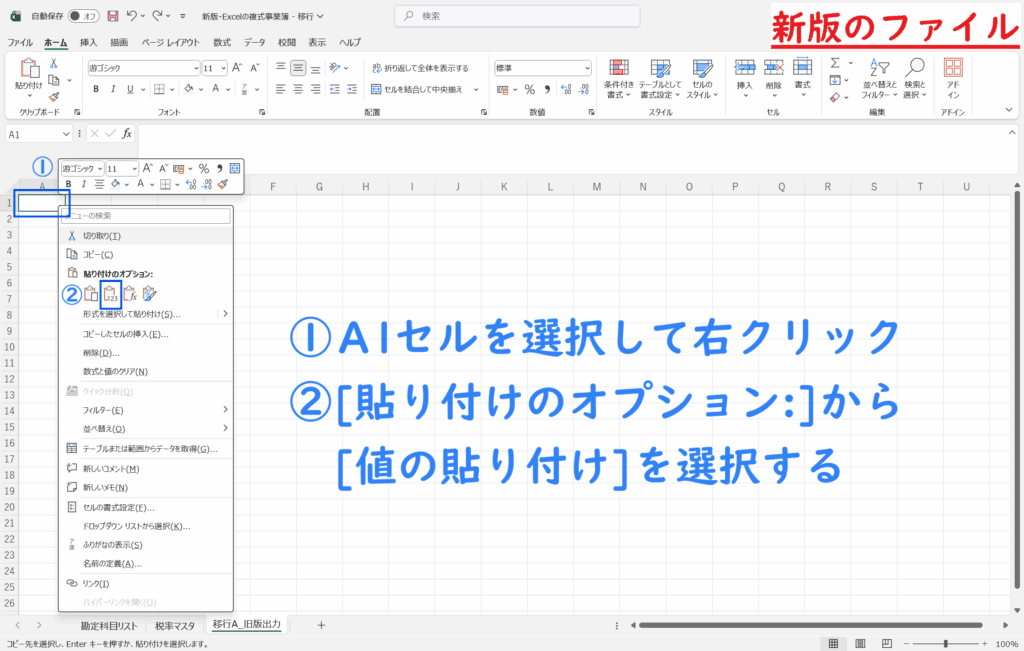
Task: Click the context menu search field
Action: click(146, 215)
